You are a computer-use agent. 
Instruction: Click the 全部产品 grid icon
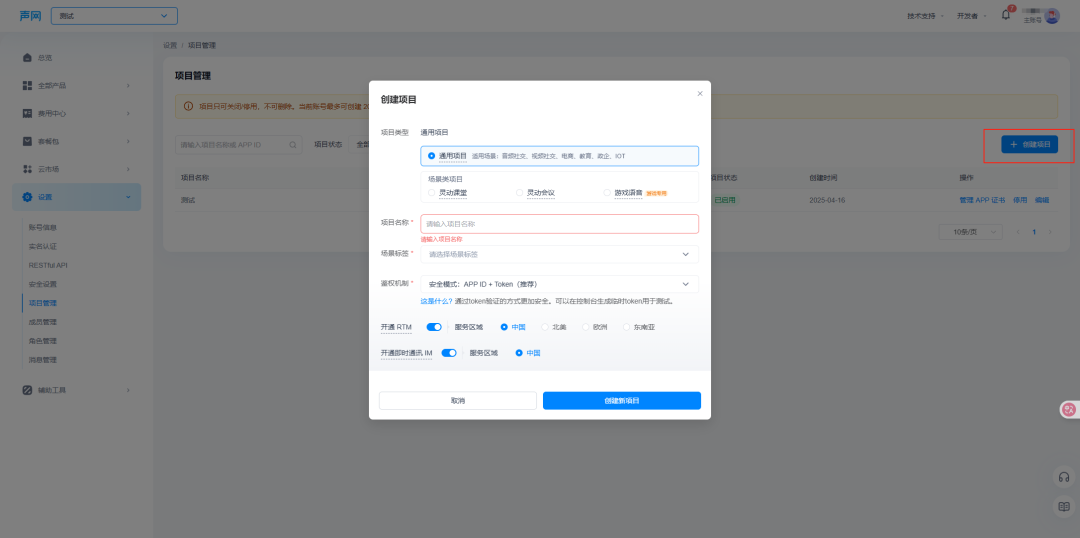28,85
